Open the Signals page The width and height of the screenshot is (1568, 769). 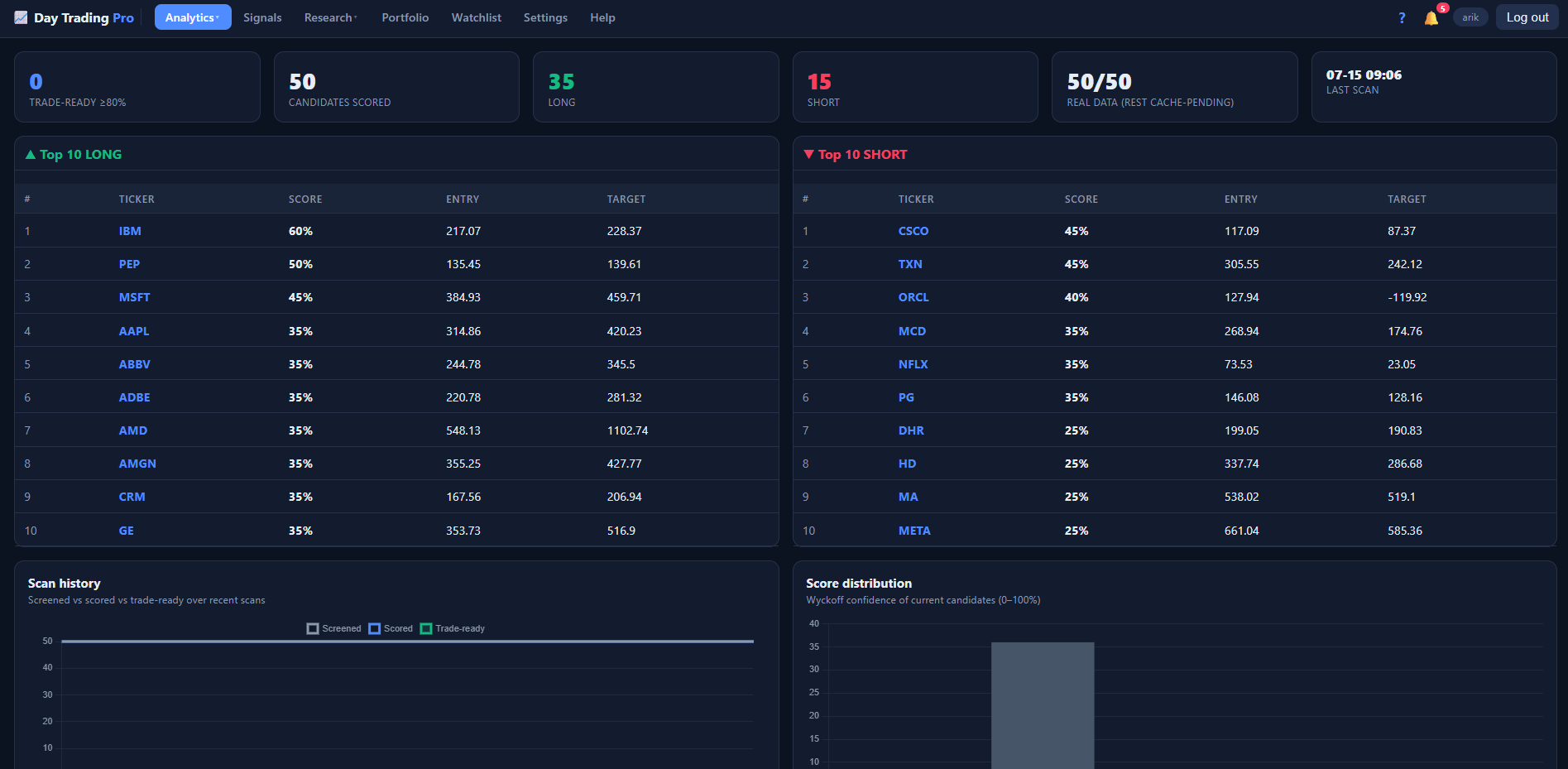tap(262, 17)
